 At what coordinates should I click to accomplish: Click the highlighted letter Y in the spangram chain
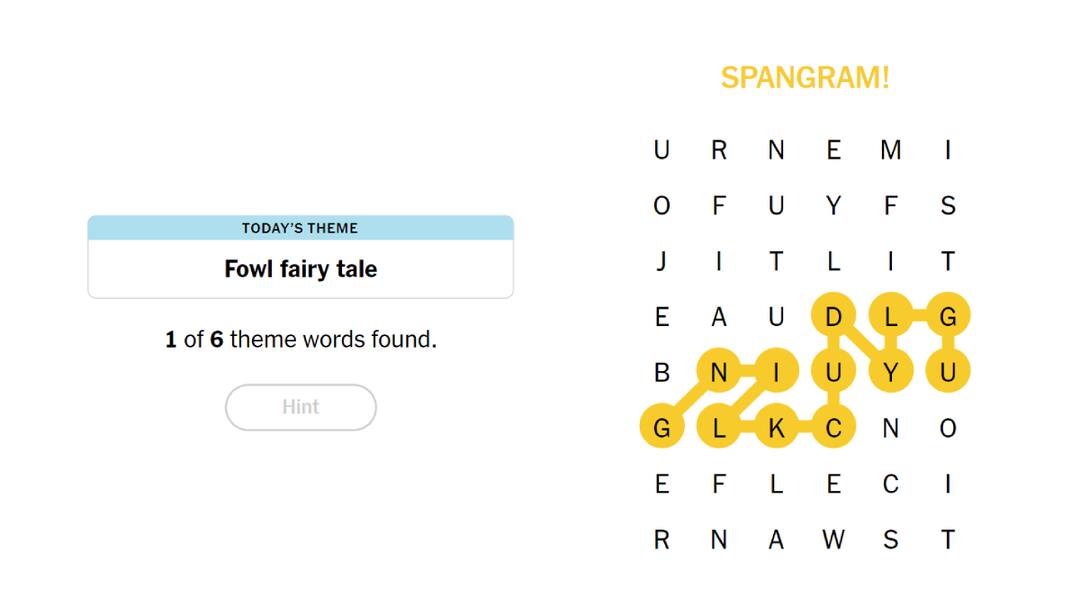[x=891, y=373]
